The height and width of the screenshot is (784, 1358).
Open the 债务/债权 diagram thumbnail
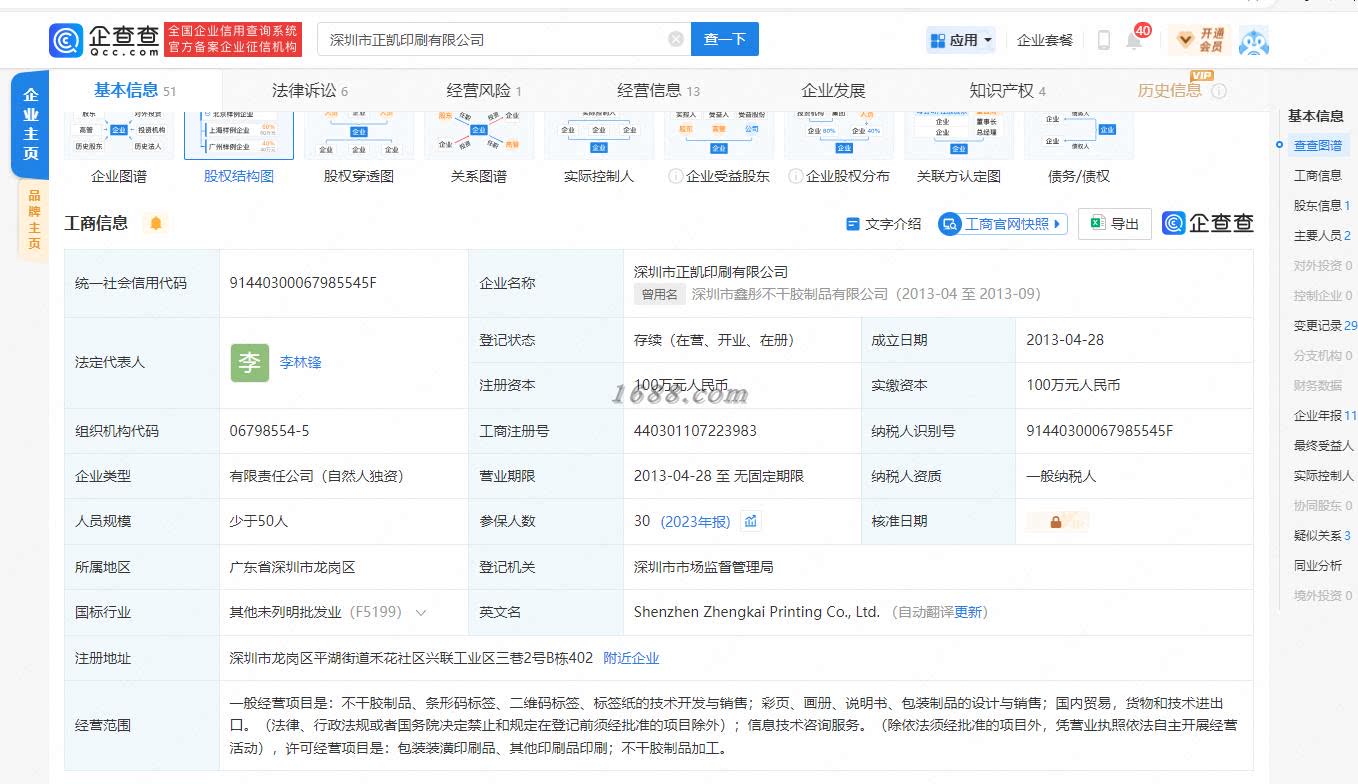[x=1079, y=134]
